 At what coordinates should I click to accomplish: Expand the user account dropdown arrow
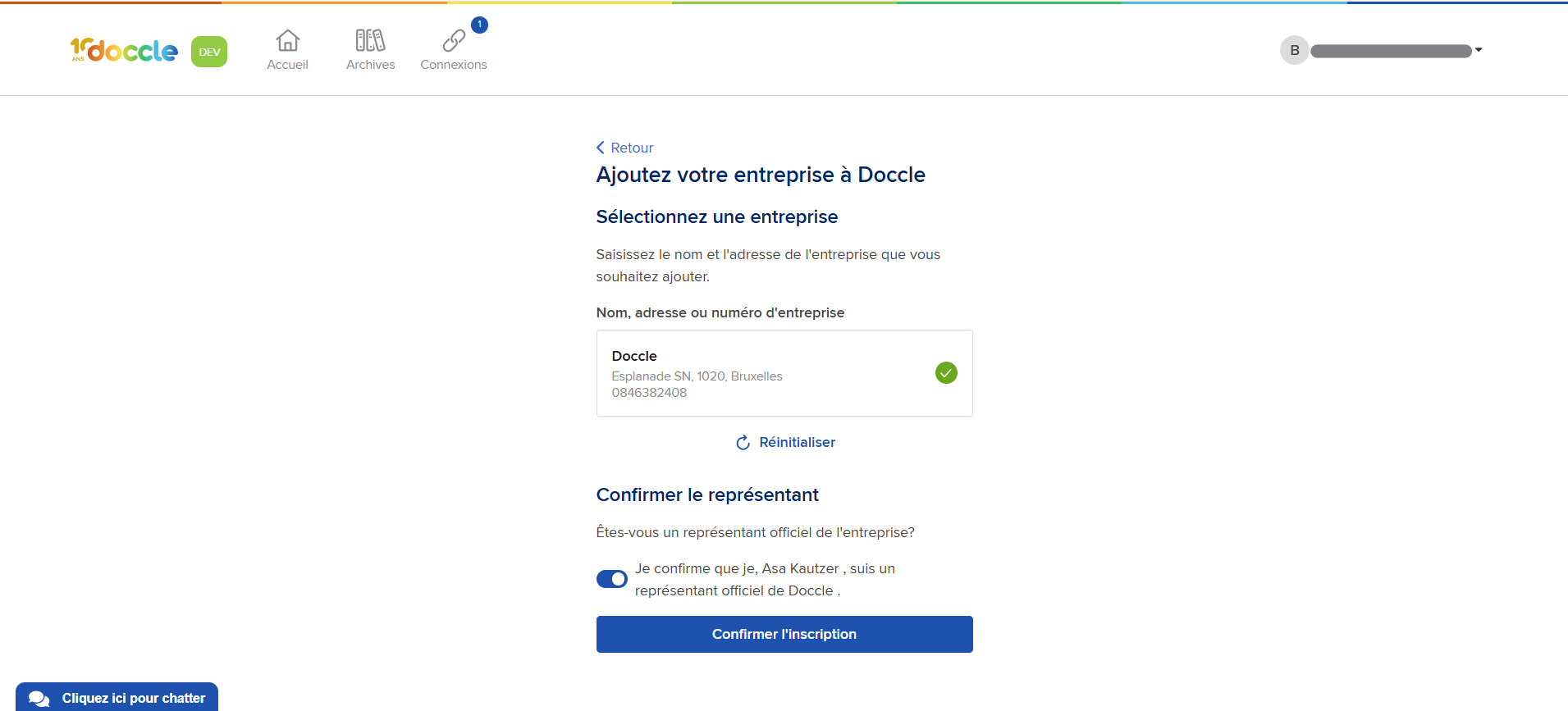pos(1479,50)
